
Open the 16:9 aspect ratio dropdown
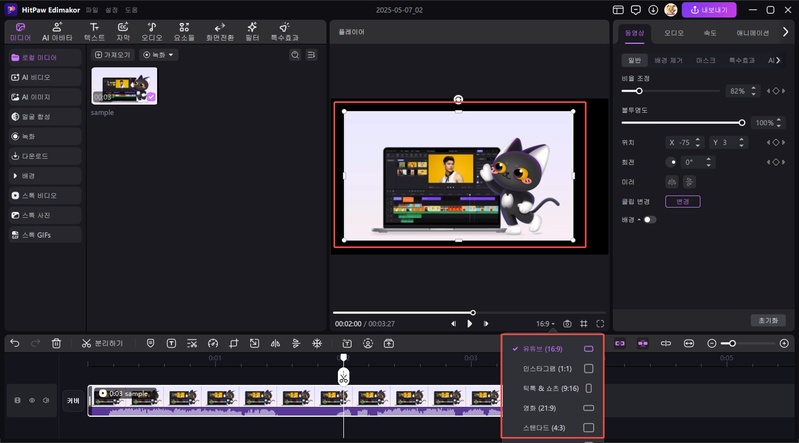(545, 324)
